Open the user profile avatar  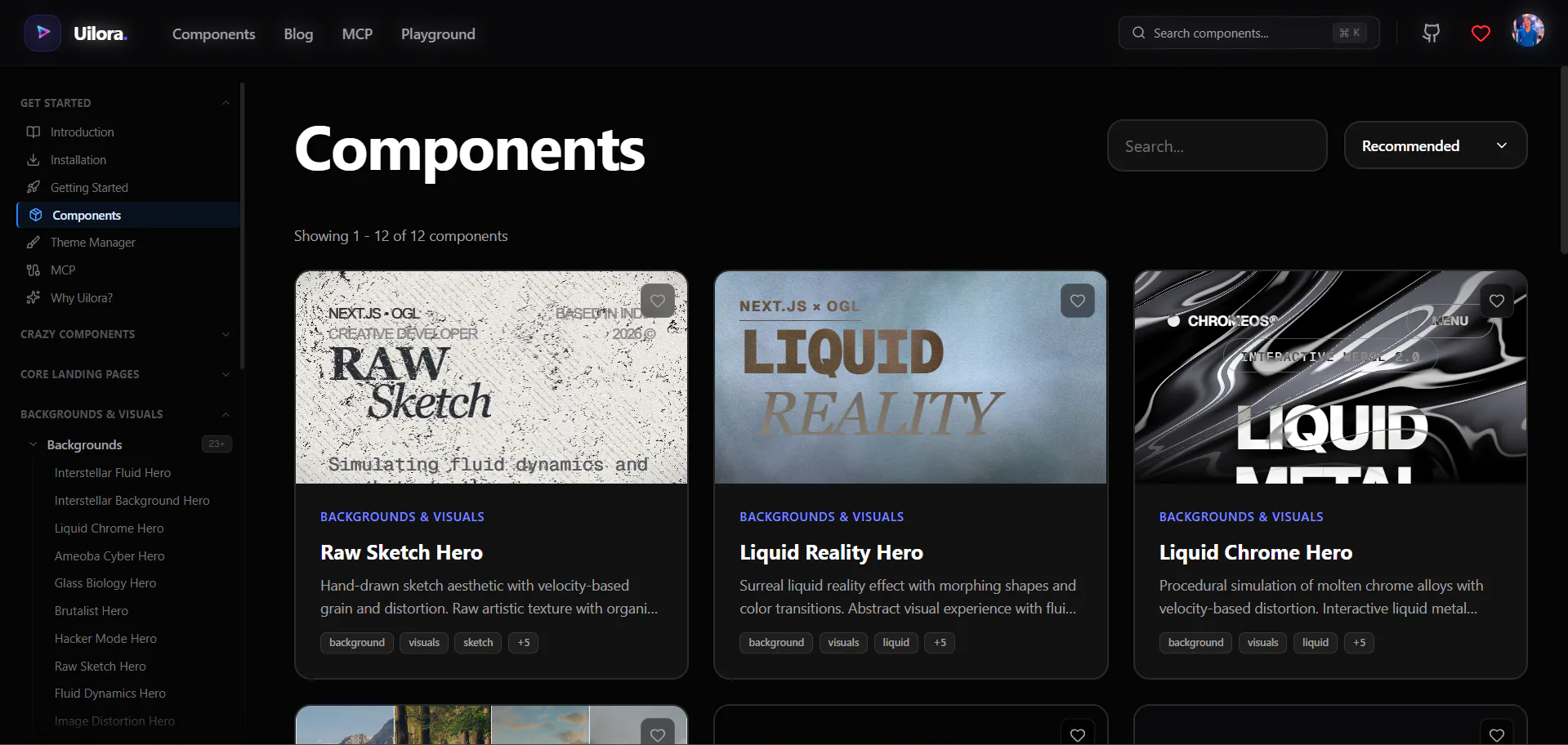point(1528,32)
